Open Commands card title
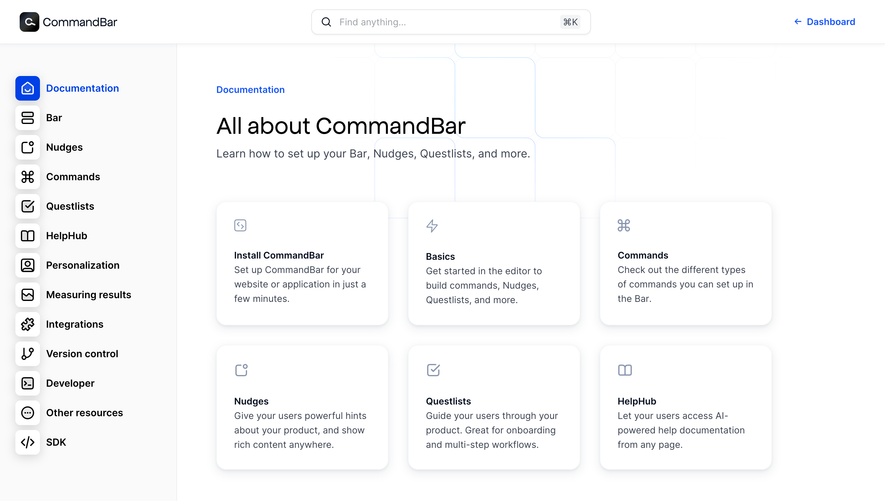This screenshot has width=885, height=502. (x=642, y=255)
